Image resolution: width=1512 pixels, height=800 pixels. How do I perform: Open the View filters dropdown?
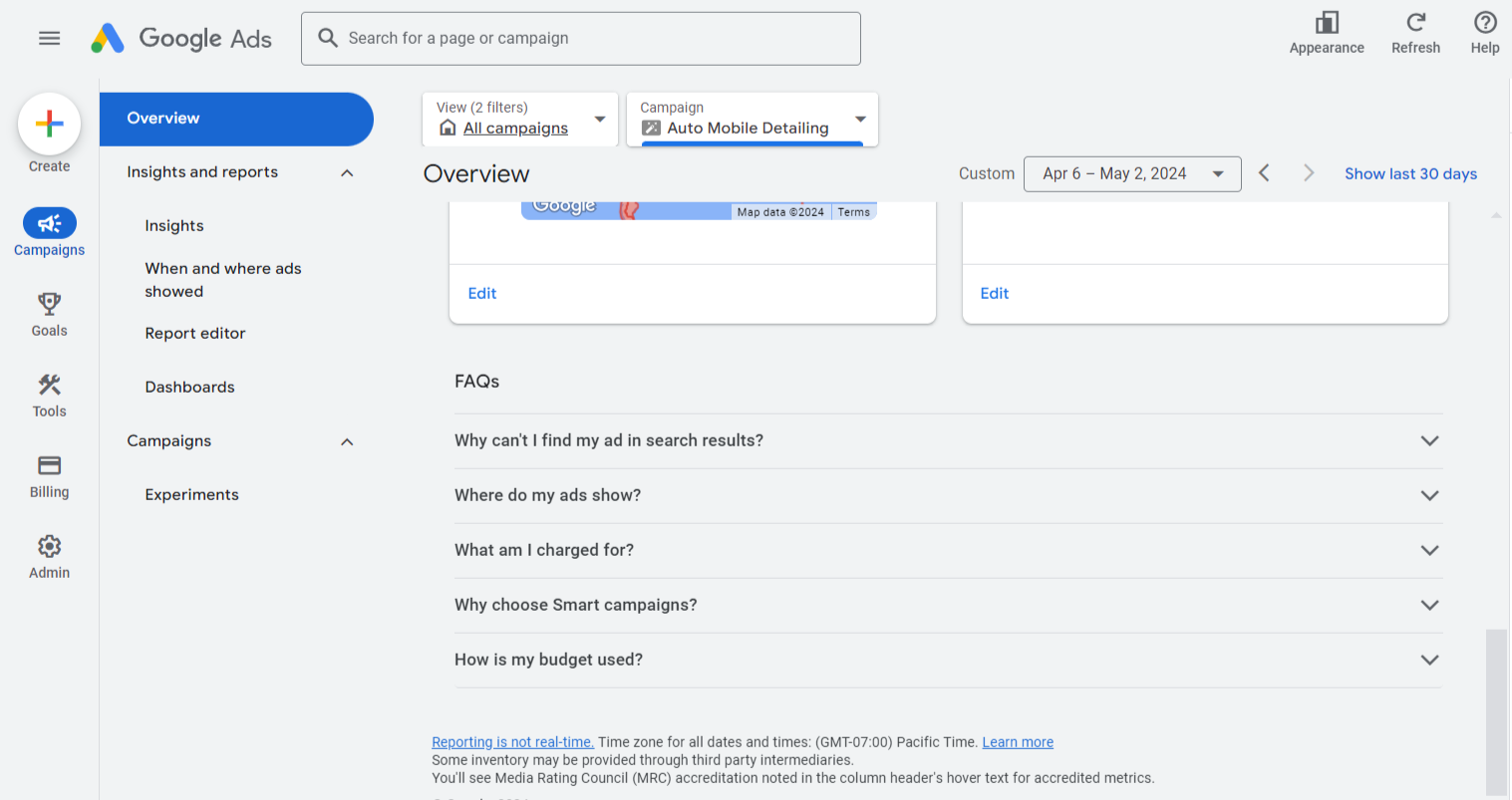pyautogui.click(x=520, y=120)
